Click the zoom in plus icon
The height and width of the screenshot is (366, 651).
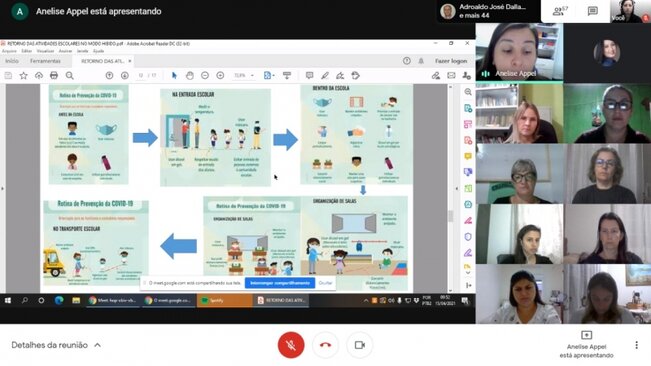tap(220, 76)
